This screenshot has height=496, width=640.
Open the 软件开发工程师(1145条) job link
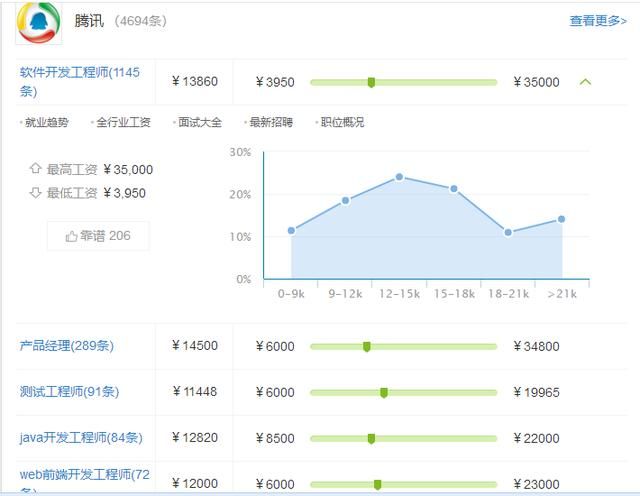(80, 81)
